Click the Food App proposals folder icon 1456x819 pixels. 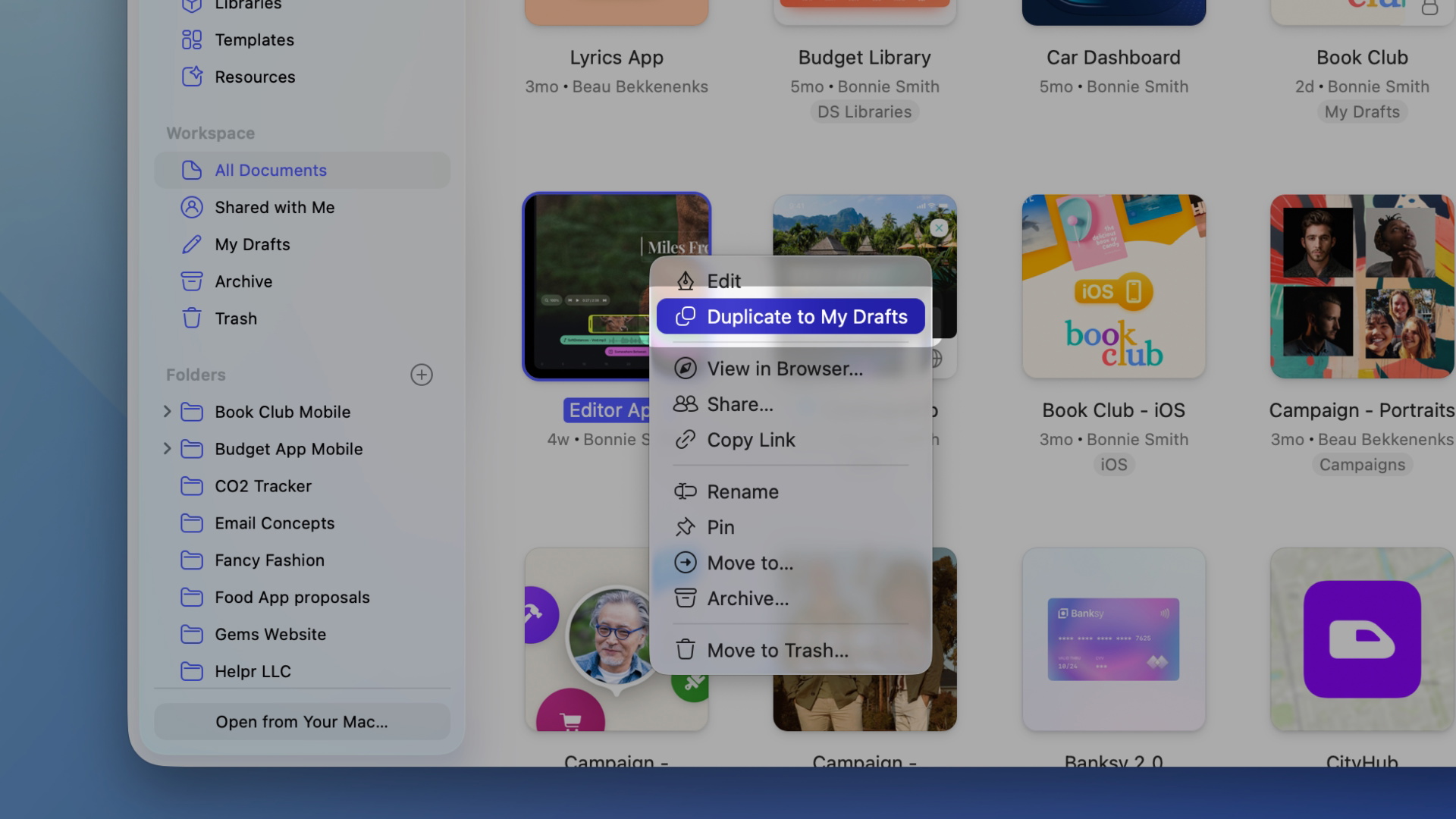coord(192,598)
